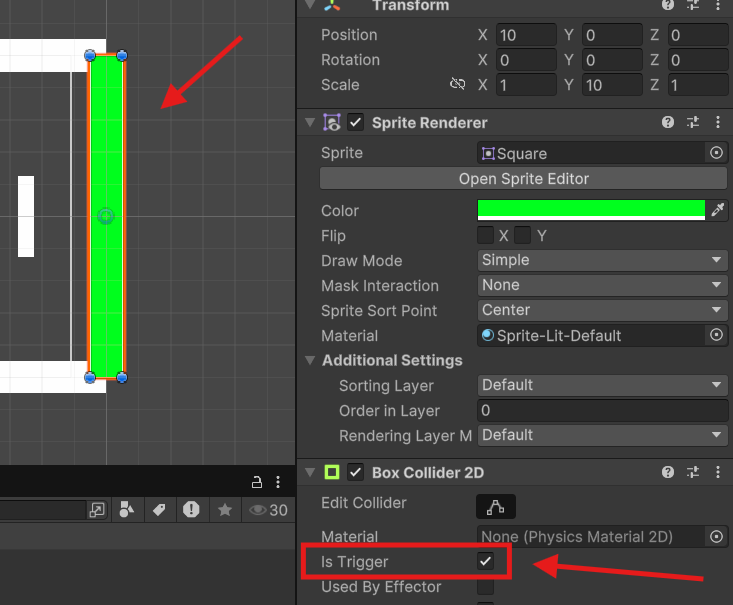Enable Flip Y checkbox
Viewport: 733px width, 605px height.
(x=522, y=235)
